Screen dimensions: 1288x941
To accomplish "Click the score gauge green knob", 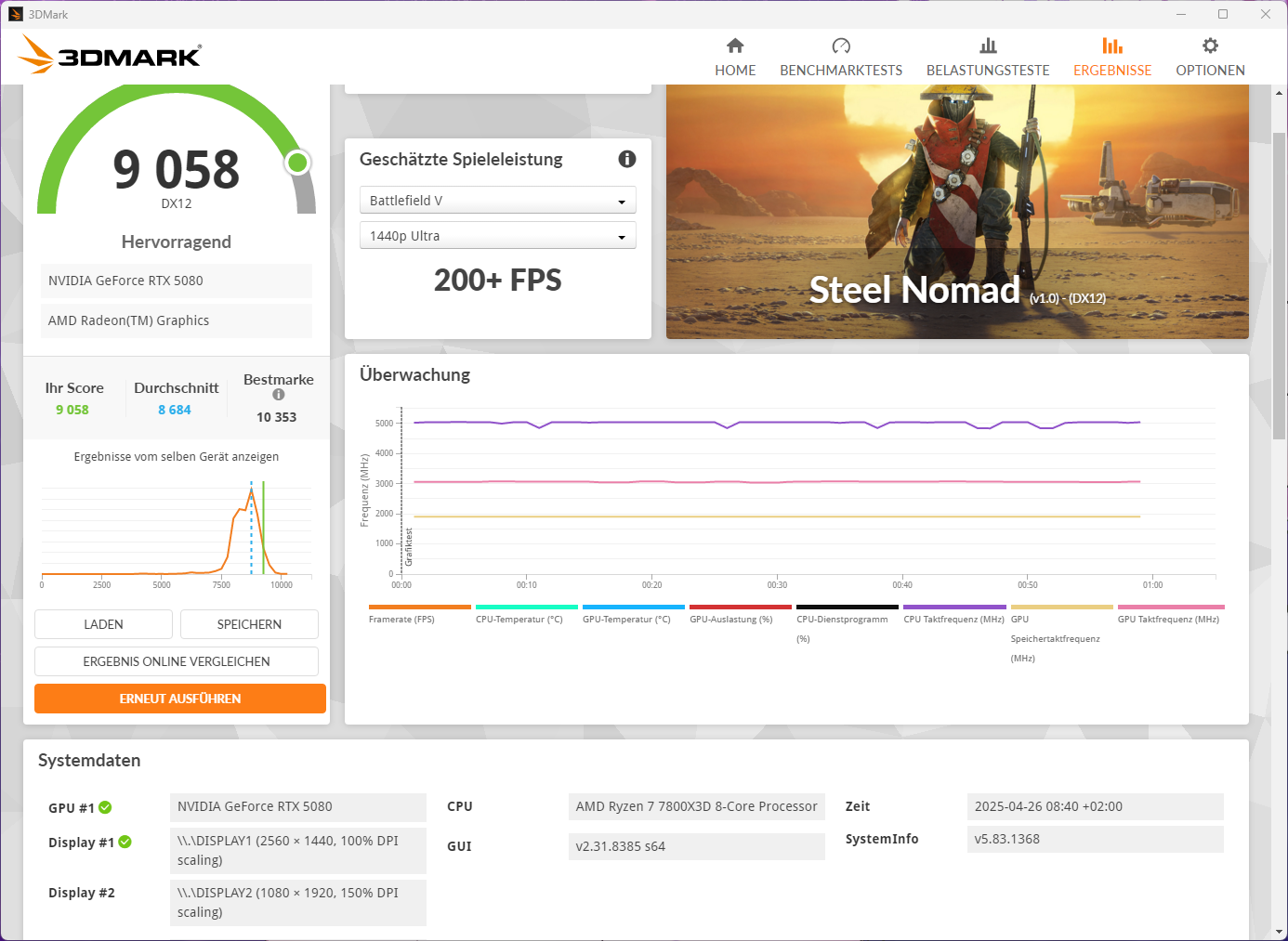I will 297,163.
